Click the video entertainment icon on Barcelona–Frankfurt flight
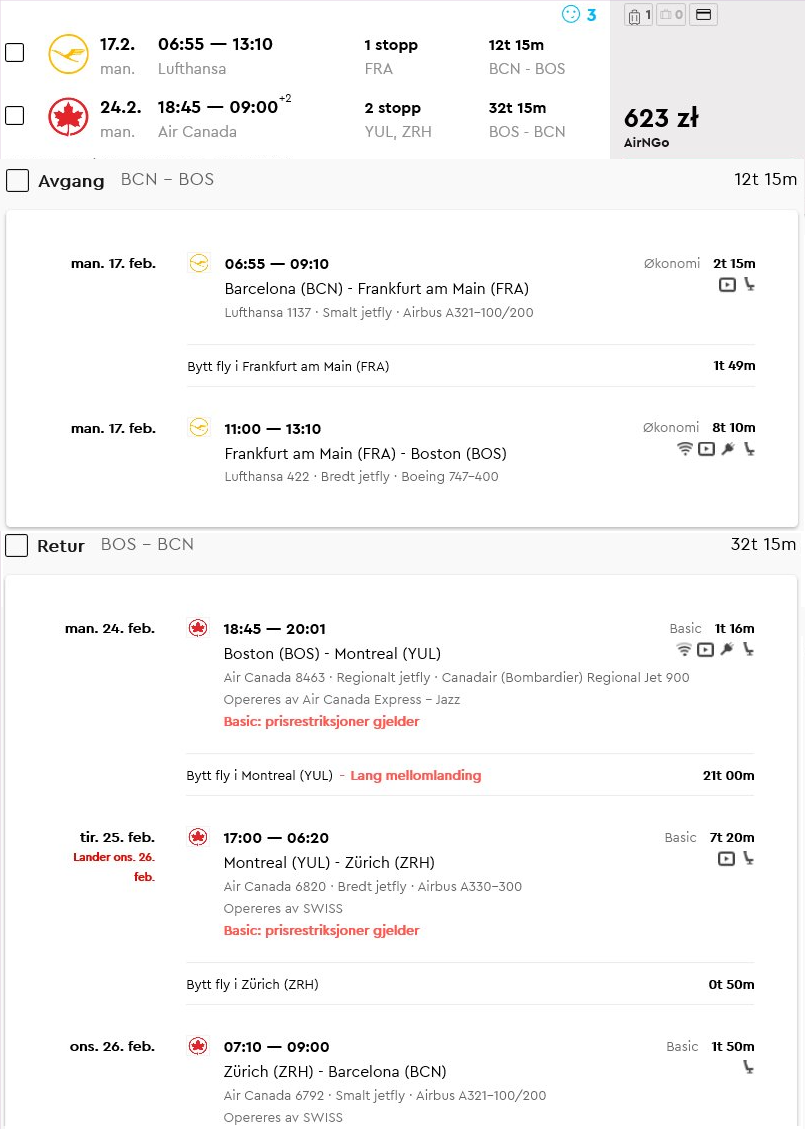Screen dimensions: 805x1129 (727, 284)
